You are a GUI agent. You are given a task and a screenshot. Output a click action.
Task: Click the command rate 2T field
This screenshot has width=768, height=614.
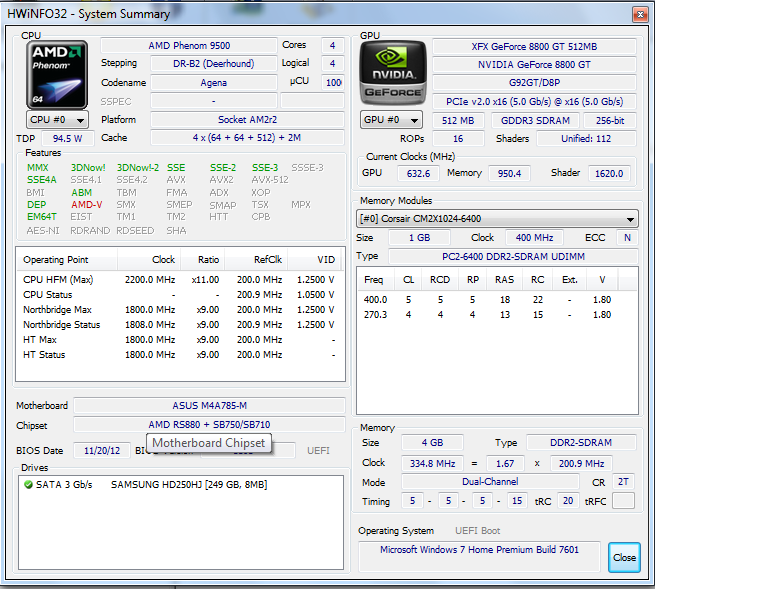pos(623,482)
